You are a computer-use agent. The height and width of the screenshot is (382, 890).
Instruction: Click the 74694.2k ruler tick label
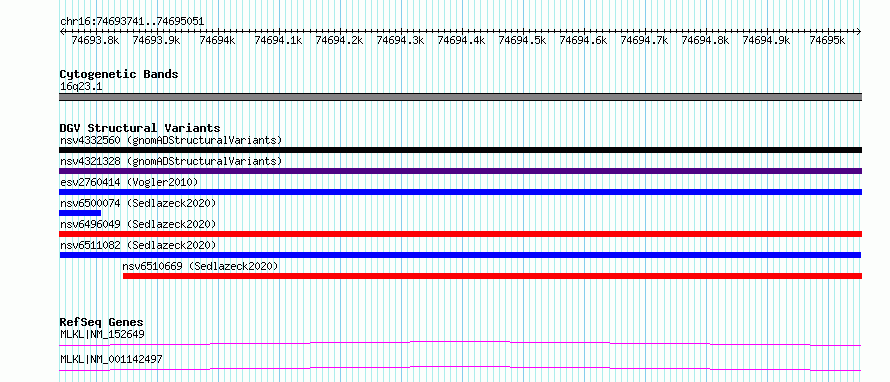[x=339, y=40]
